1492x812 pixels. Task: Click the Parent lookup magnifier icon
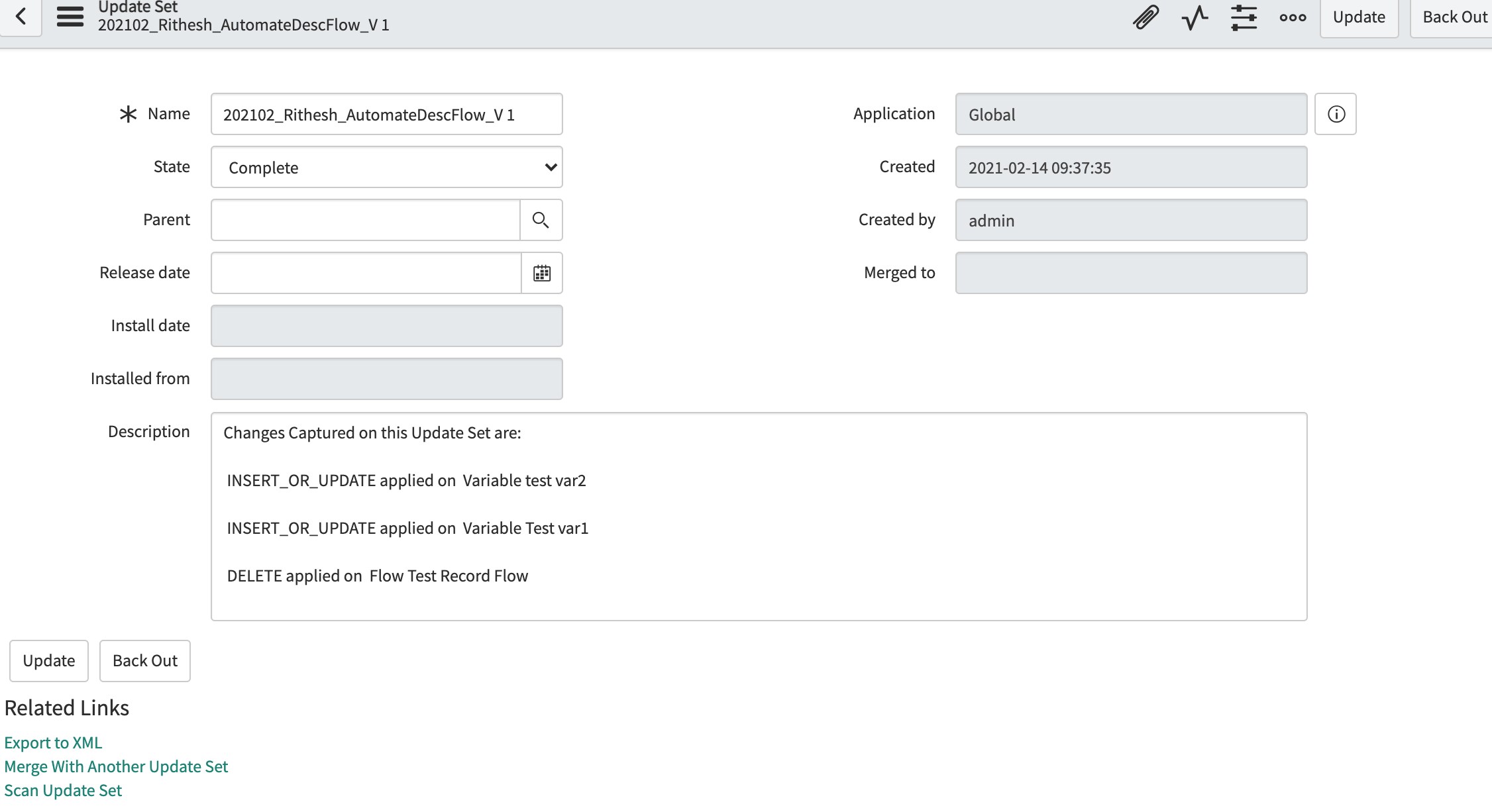[541, 220]
